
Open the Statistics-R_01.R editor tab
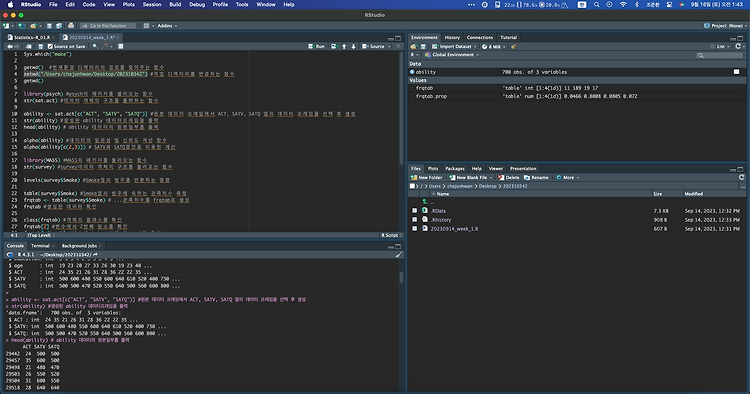[32, 37]
